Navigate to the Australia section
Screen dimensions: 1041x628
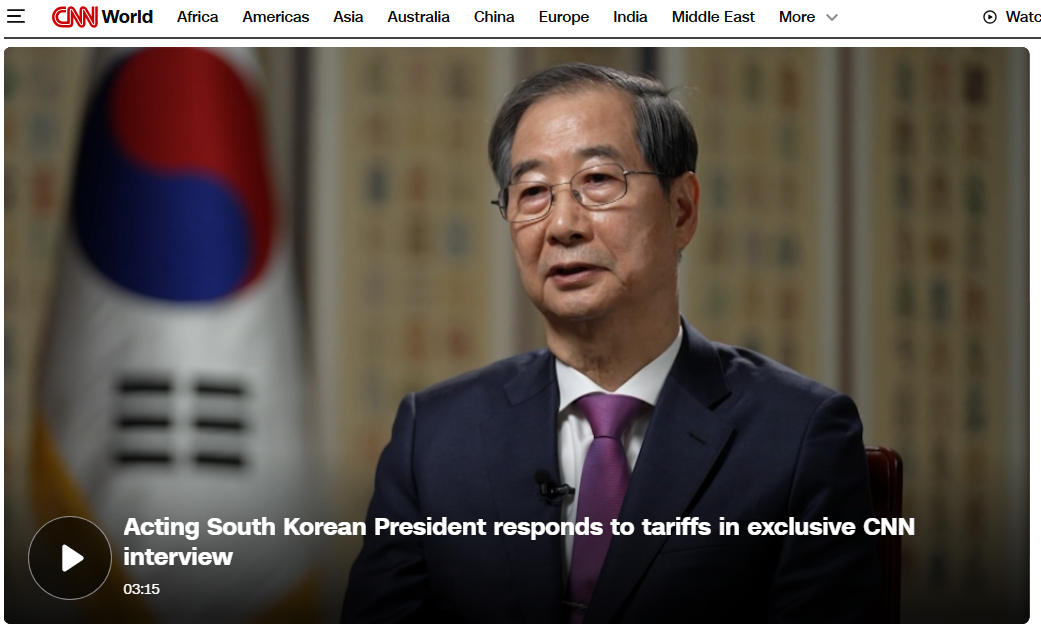tap(418, 17)
